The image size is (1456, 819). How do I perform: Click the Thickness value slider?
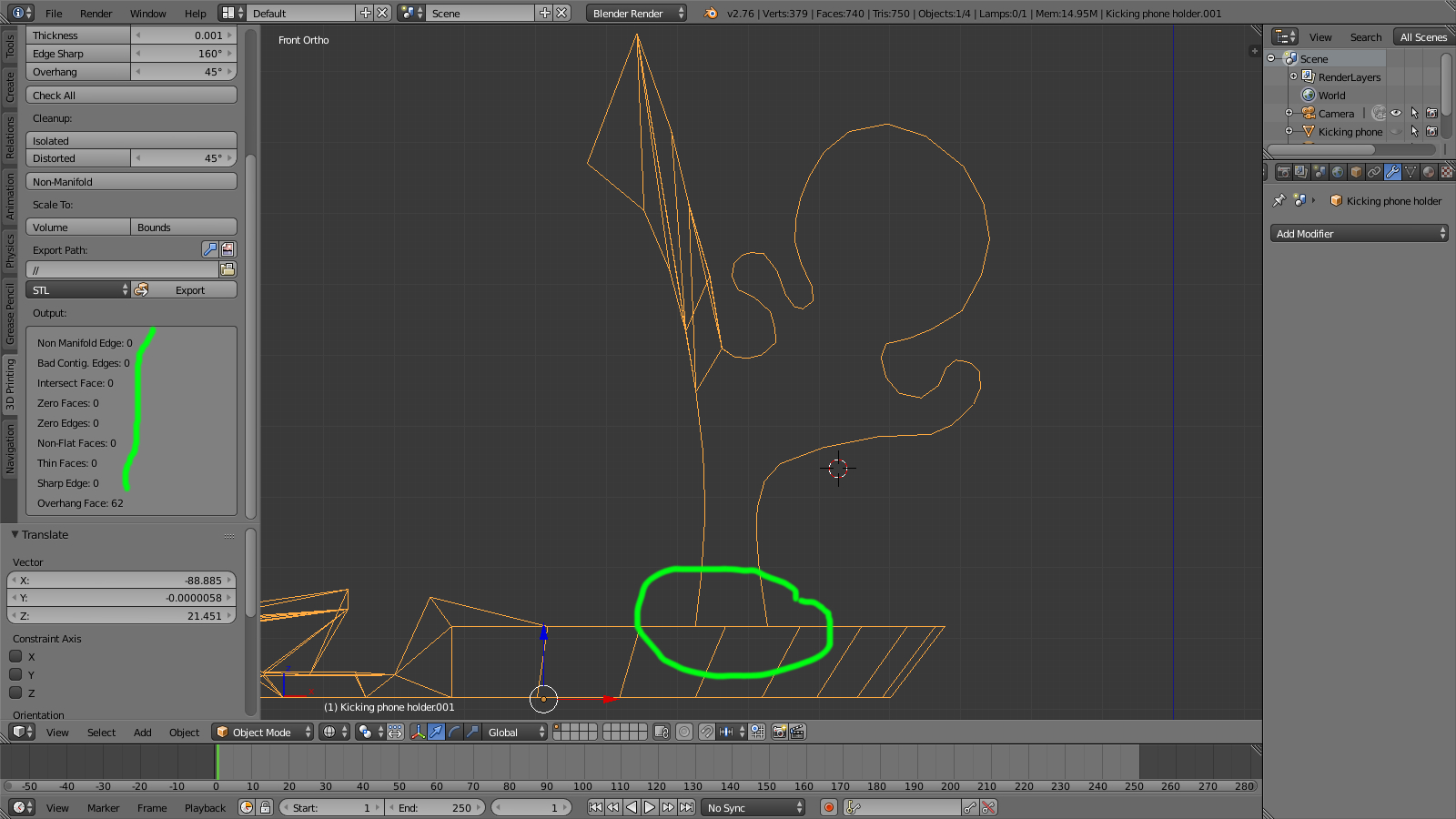[184, 35]
